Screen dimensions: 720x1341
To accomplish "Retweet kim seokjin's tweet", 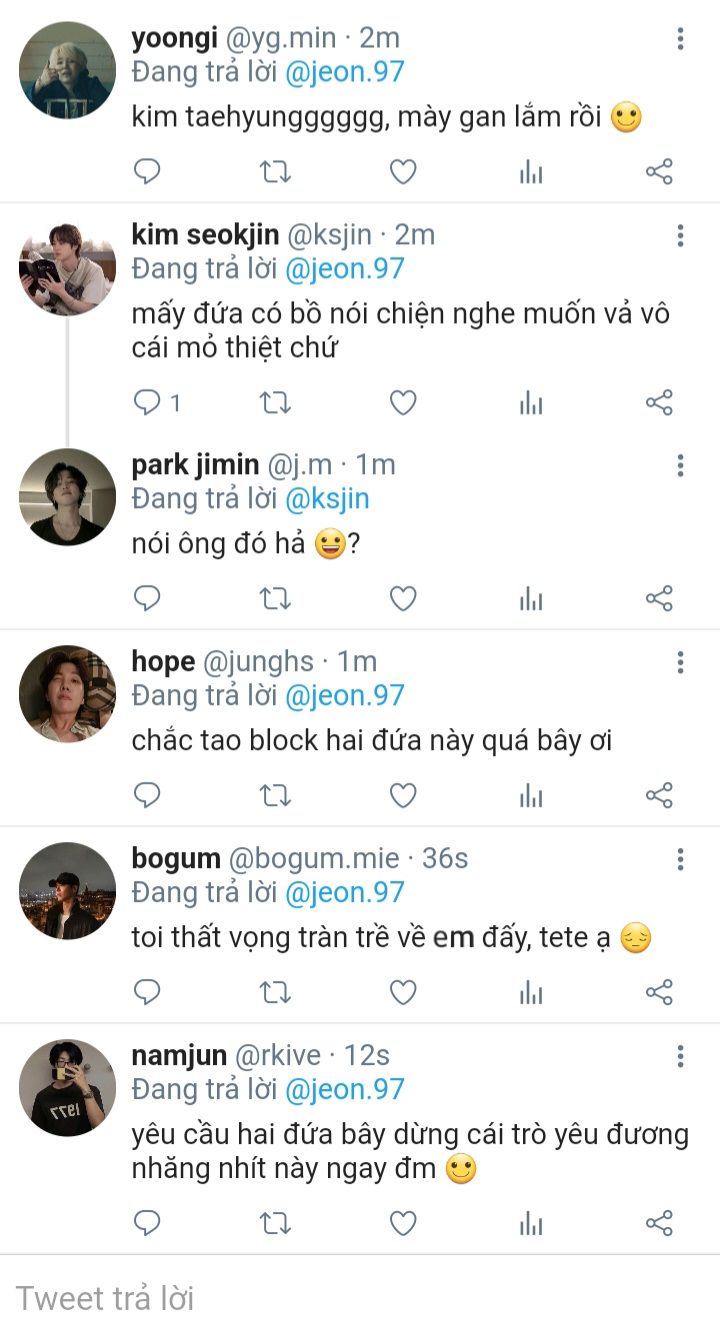I will [x=275, y=403].
